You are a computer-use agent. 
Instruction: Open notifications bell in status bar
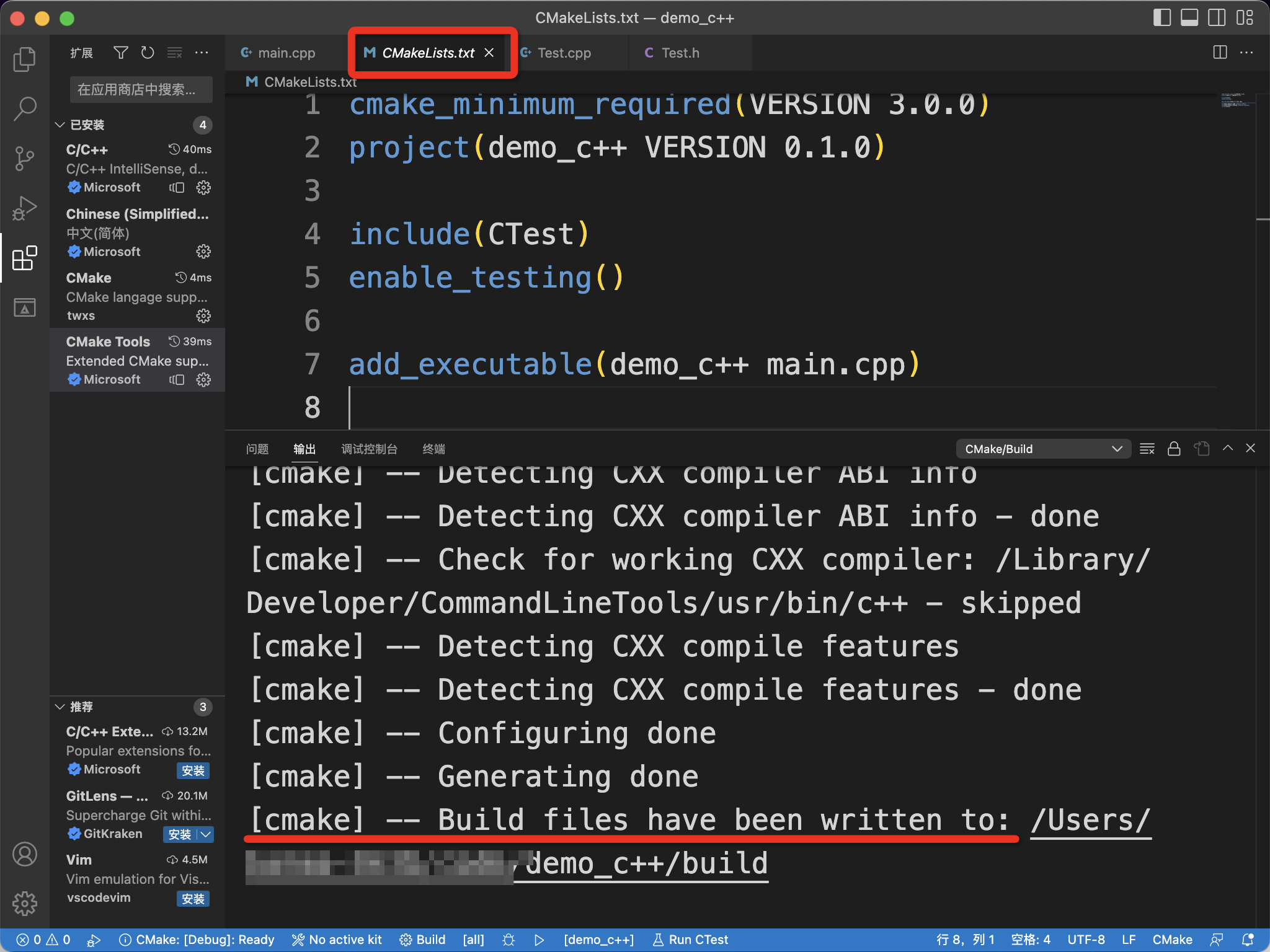(1248, 940)
